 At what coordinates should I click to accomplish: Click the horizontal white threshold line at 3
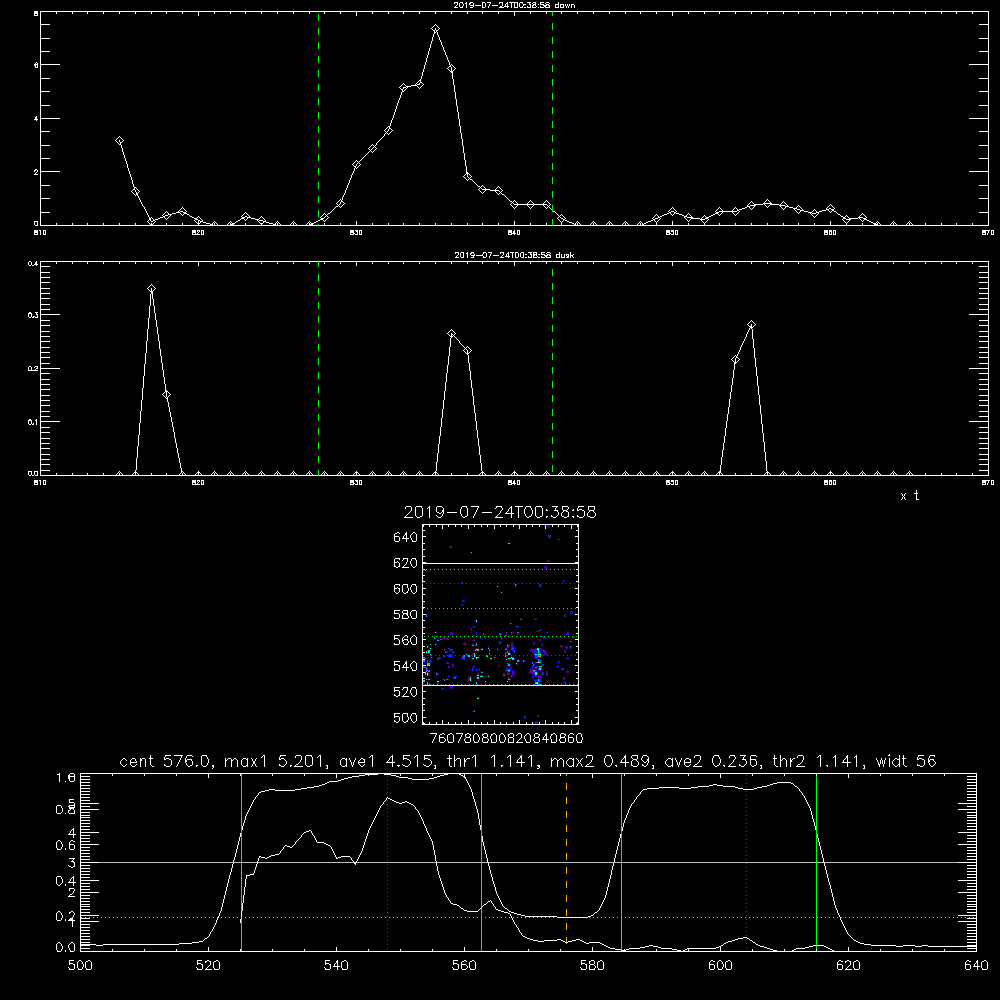[528, 862]
